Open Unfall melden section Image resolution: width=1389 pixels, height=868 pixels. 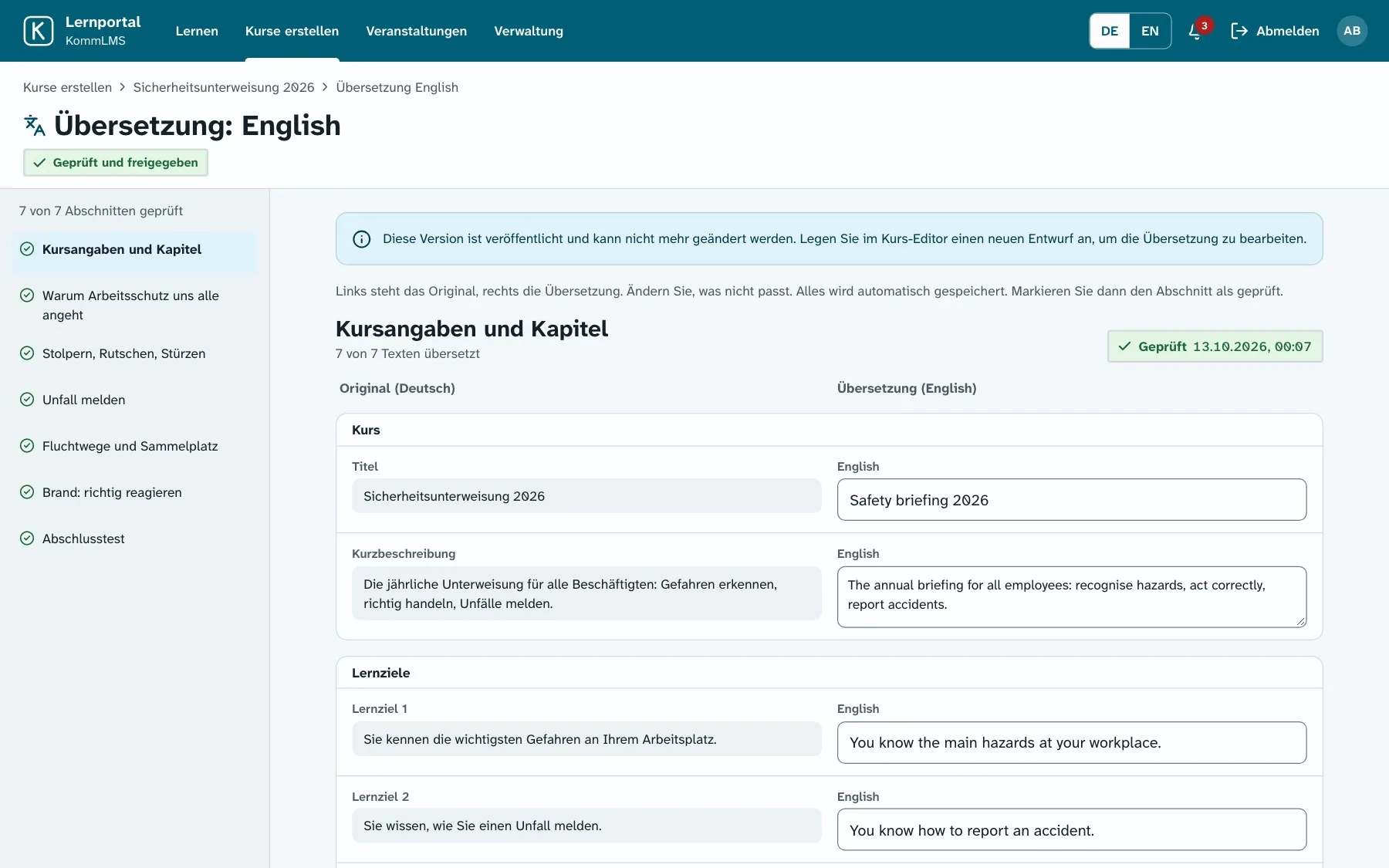point(134,400)
